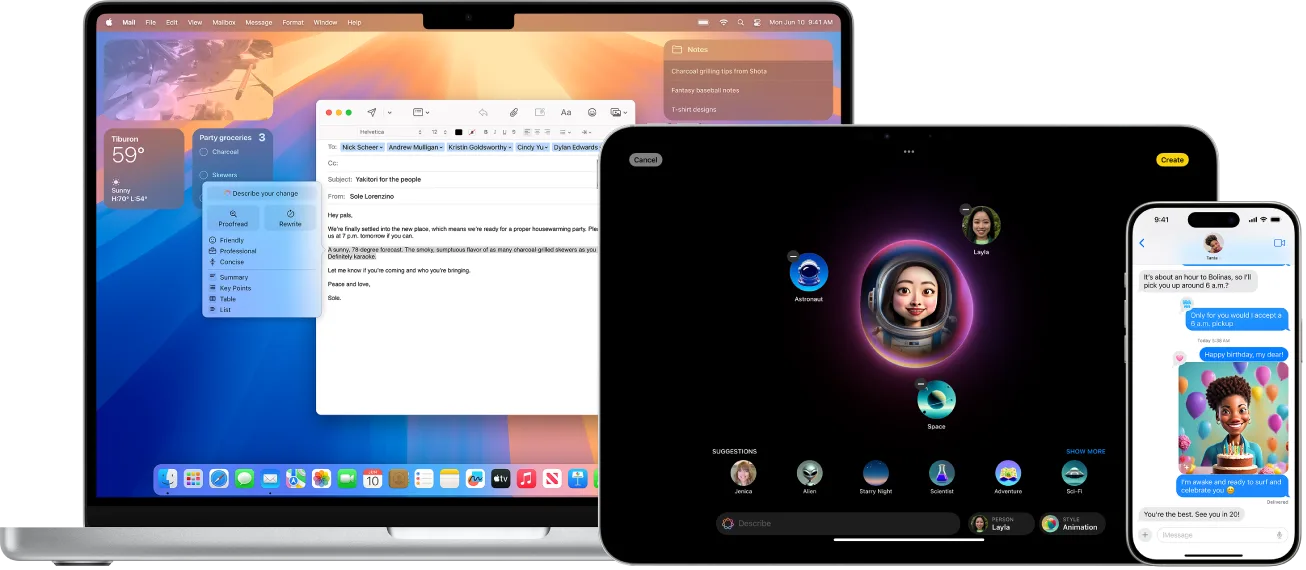Launch the Music app in Dock
Viewport: 1306px width, 570px height.
tap(526, 479)
